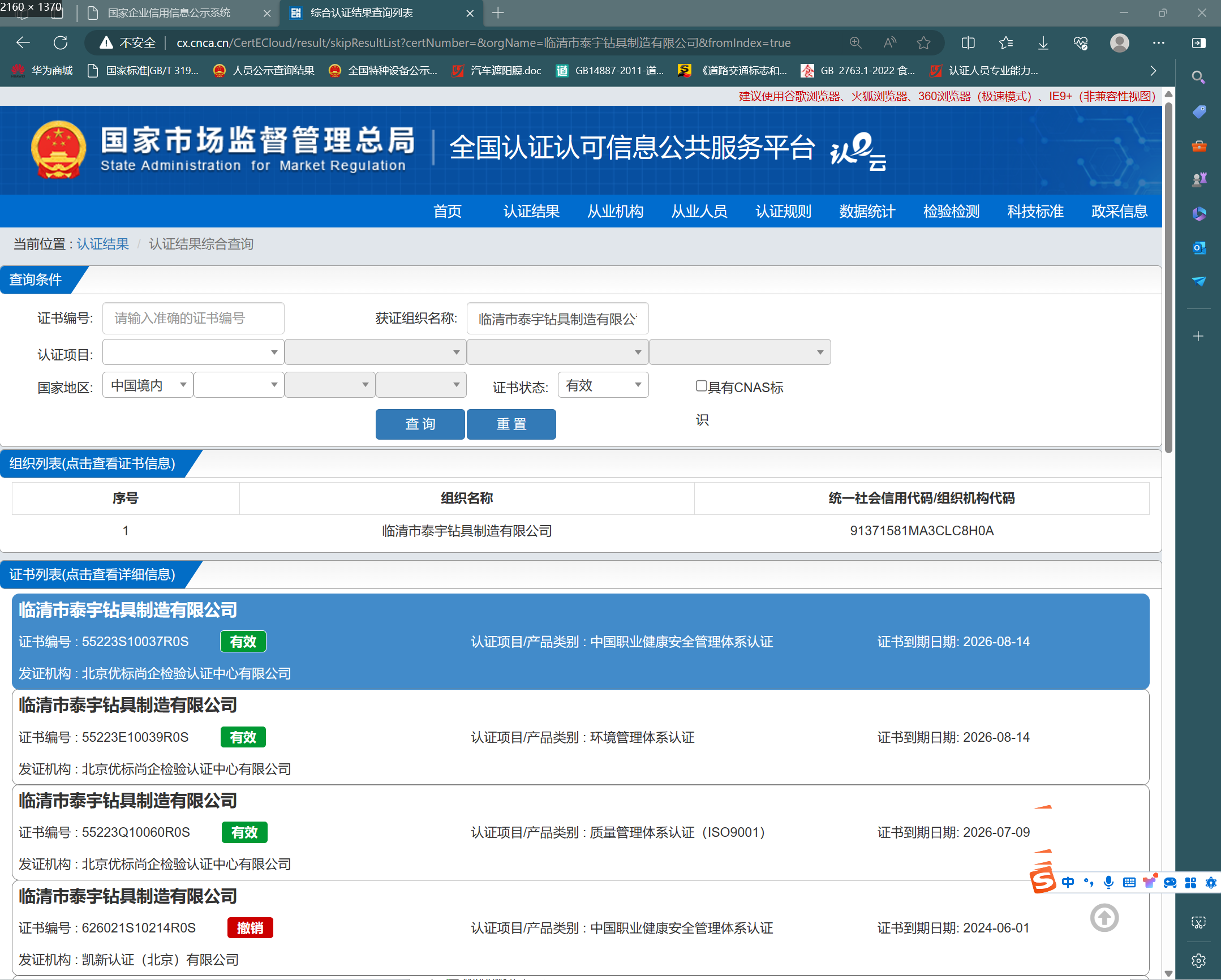This screenshot has height=980, width=1221.
Task: Open sidebar settings gear
Action: click(1198, 960)
